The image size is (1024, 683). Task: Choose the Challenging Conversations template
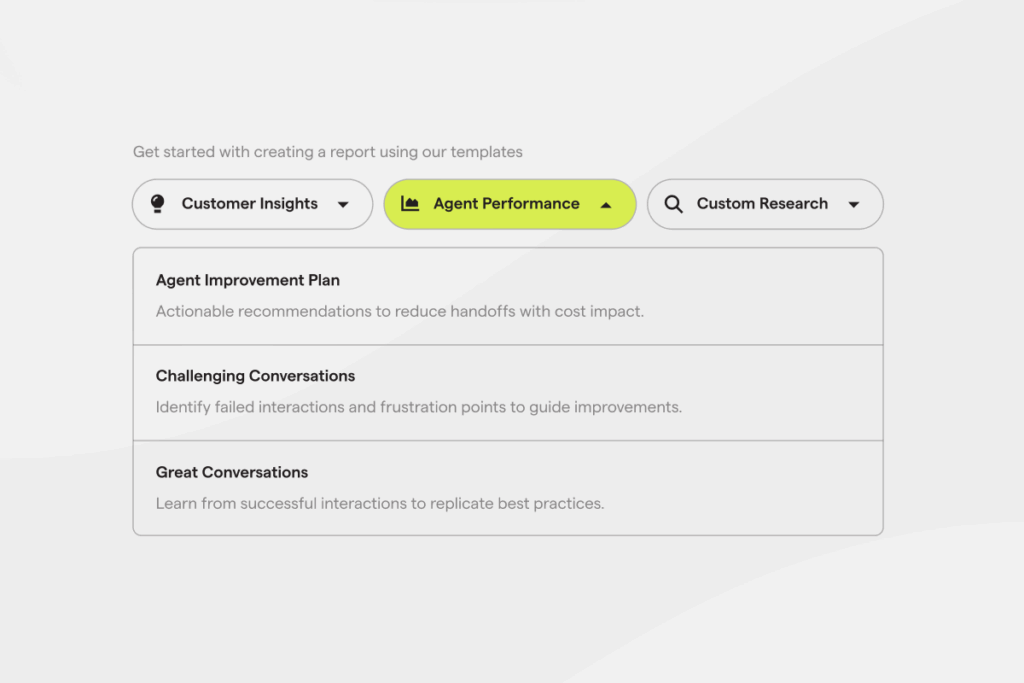click(x=508, y=391)
